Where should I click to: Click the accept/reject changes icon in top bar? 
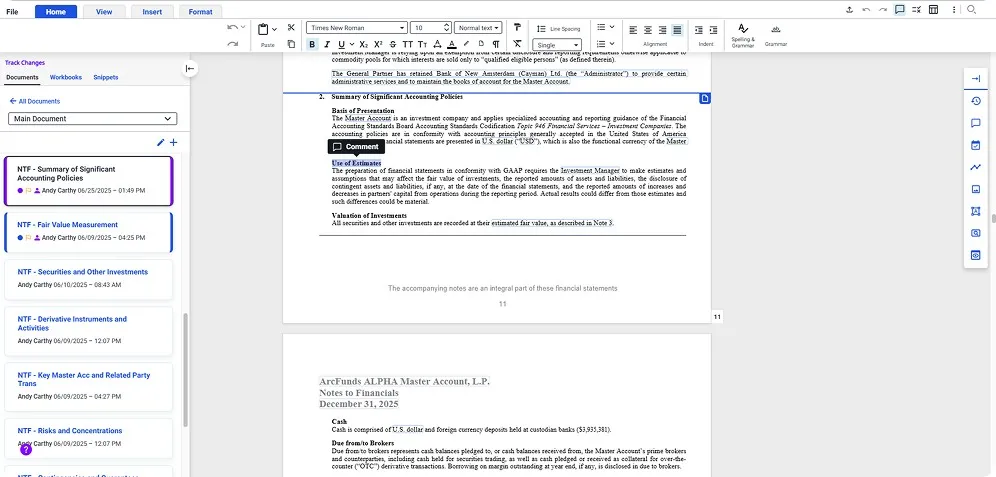(x=916, y=10)
